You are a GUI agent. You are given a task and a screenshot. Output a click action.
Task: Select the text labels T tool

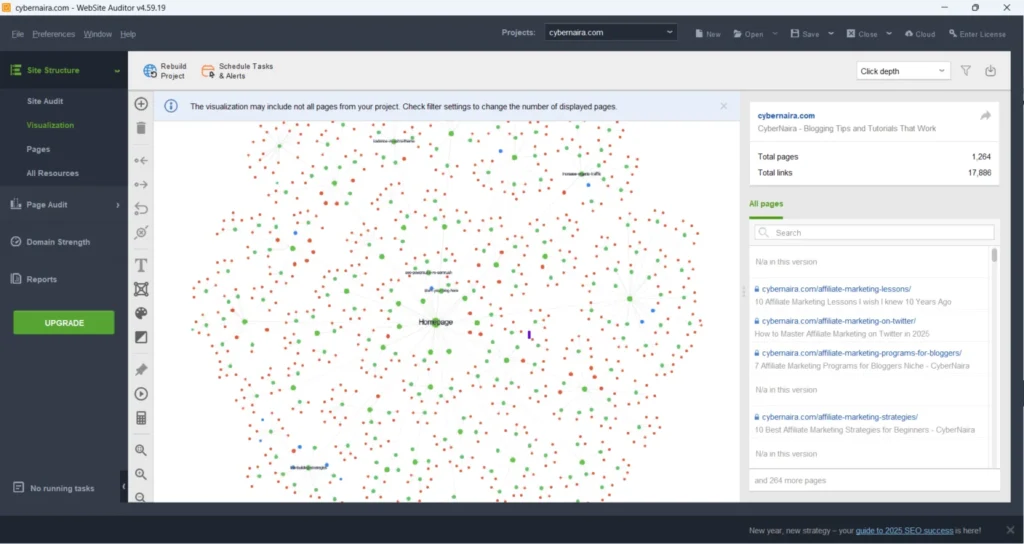[141, 265]
